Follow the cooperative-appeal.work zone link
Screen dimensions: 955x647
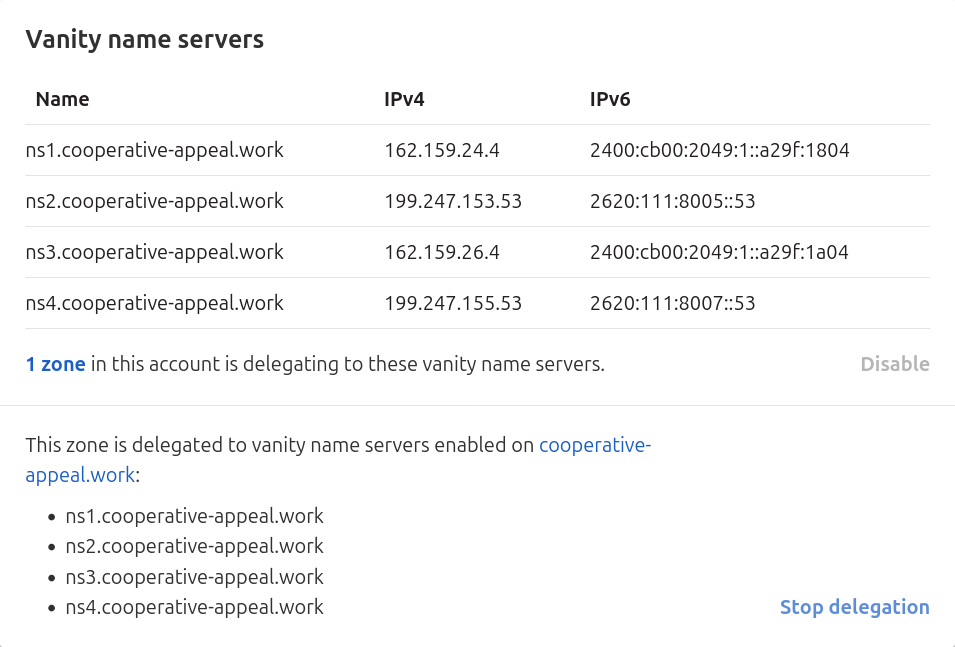595,445
